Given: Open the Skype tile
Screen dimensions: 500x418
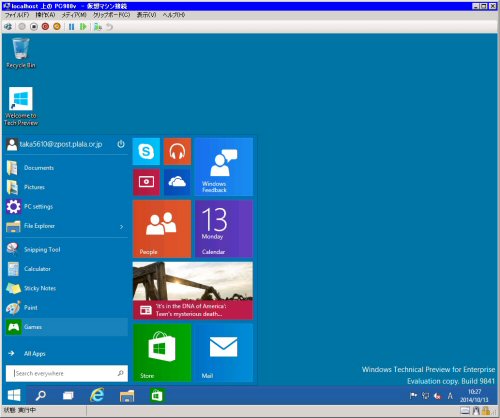Looking at the screenshot, I should tap(146, 151).
